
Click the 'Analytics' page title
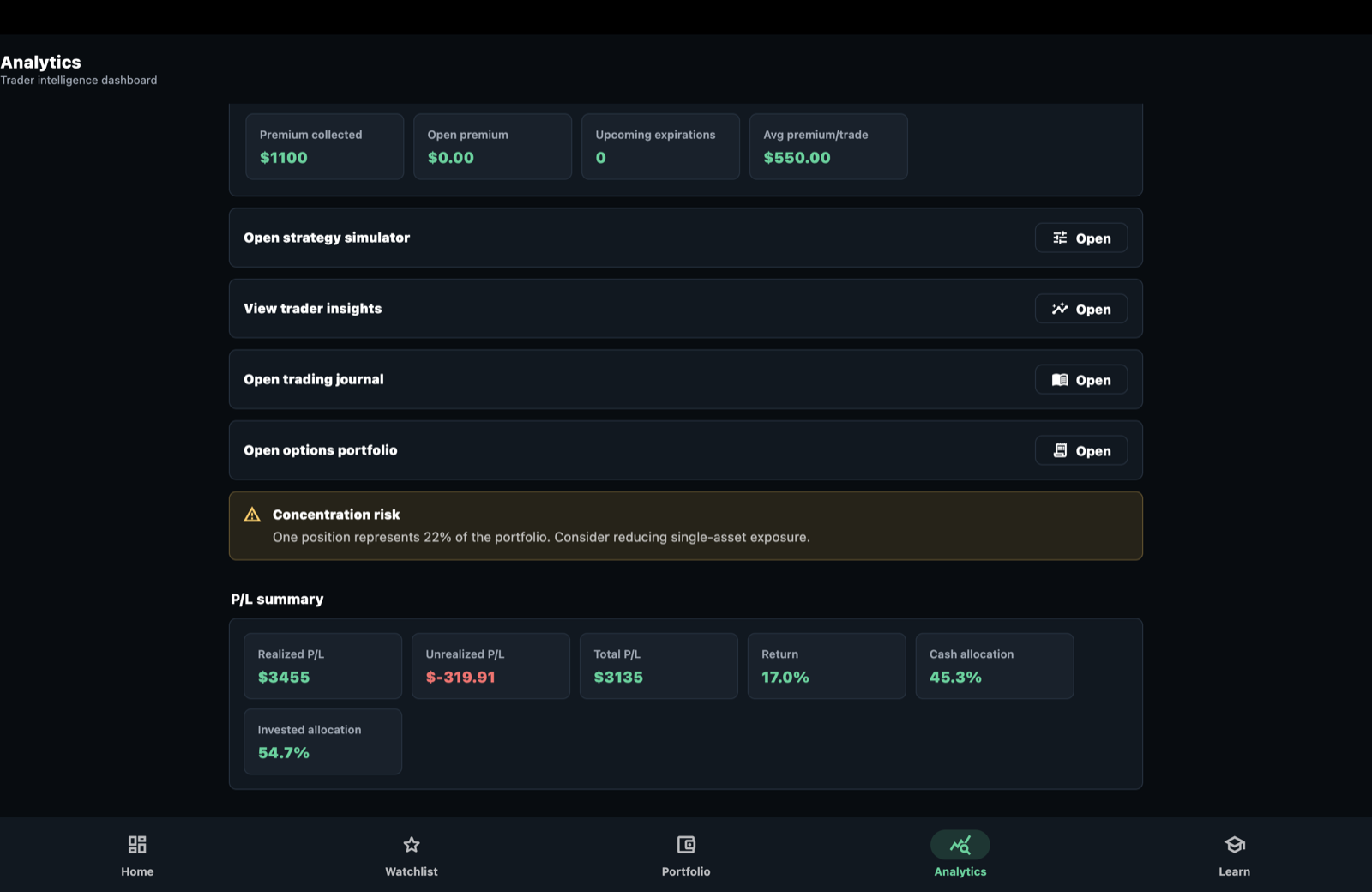tap(40, 62)
